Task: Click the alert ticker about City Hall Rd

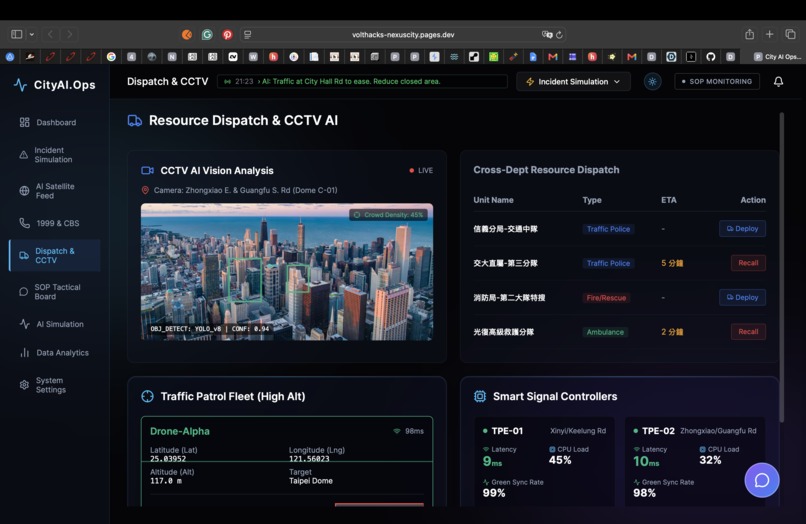Action: coord(362,81)
